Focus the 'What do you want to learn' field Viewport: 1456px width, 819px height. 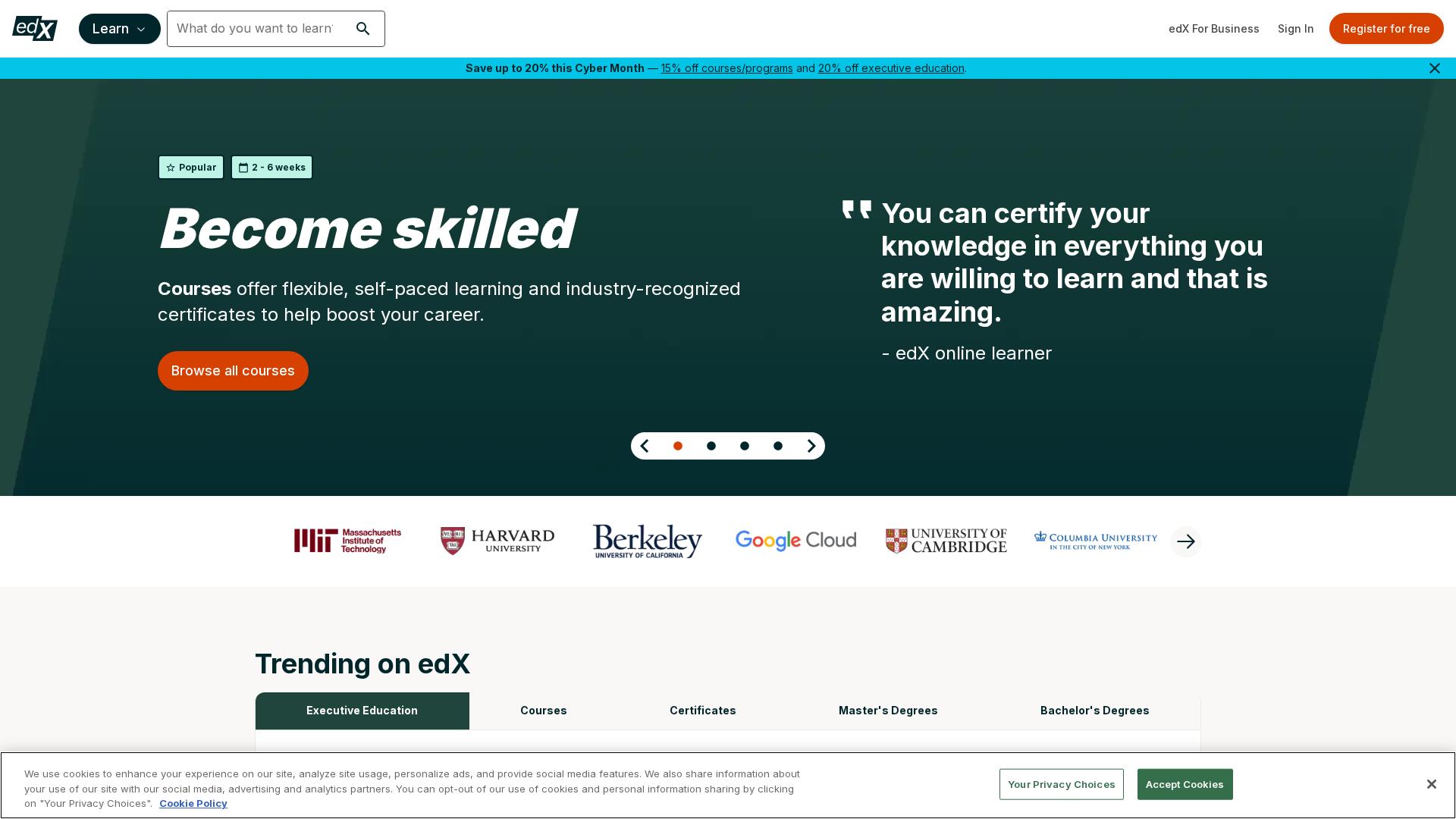[x=255, y=29]
